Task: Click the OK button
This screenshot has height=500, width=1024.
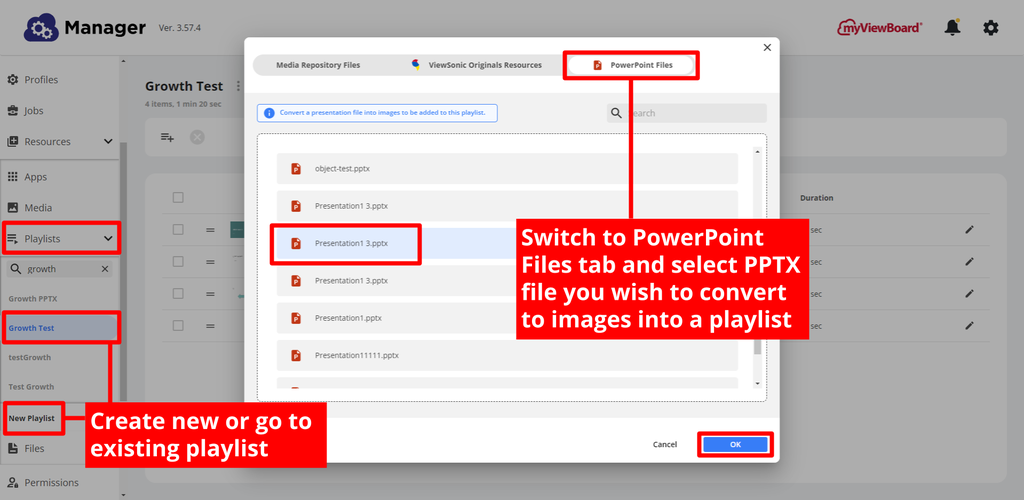Action: (735, 444)
